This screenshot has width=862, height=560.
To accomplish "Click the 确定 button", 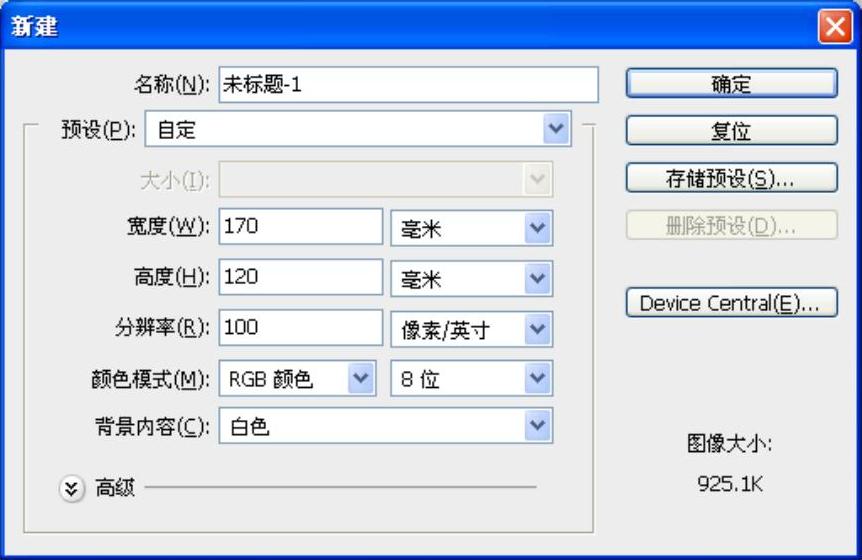I will [731, 84].
